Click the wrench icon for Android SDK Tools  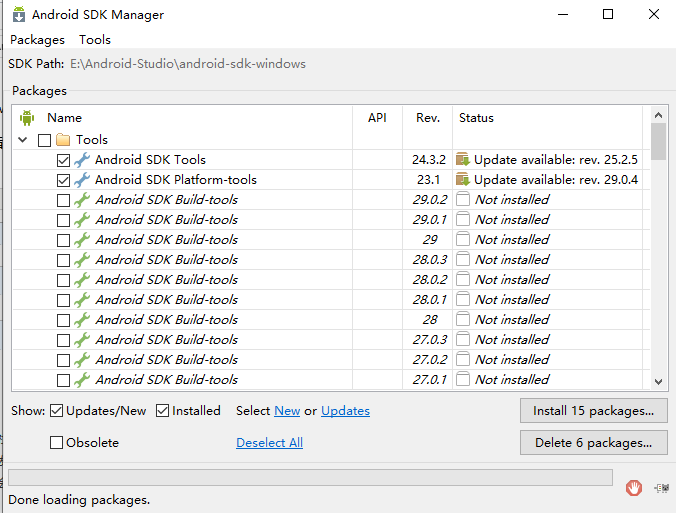click(81, 160)
